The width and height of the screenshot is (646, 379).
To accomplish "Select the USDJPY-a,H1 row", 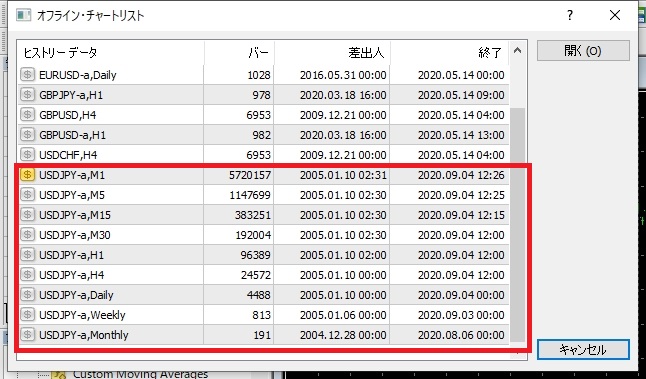I will point(263,255).
